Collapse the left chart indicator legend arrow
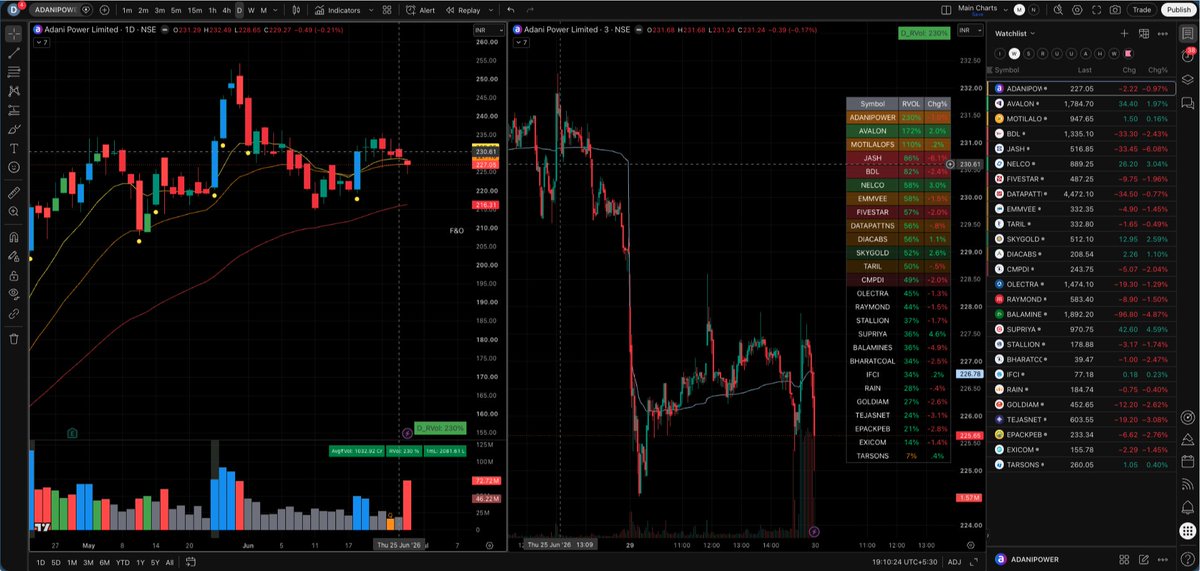Screen dimensions: 1200x571 40,43
